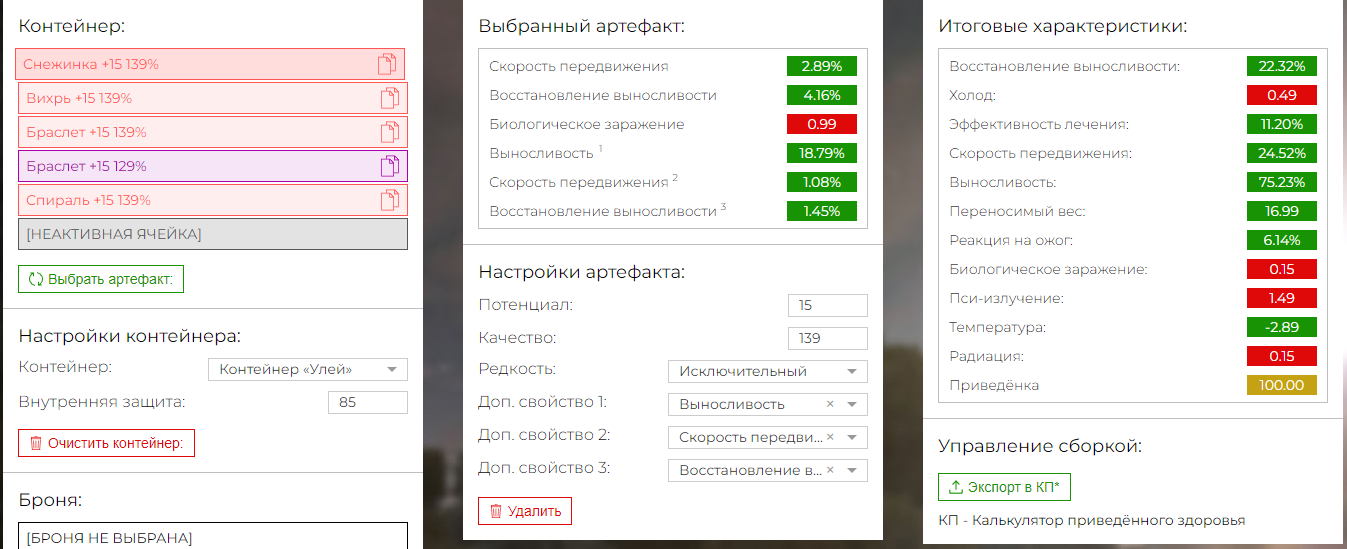Click КП - Калькулятор приведённого здоровья text
The width and height of the screenshot is (1347, 549).
(1092, 520)
